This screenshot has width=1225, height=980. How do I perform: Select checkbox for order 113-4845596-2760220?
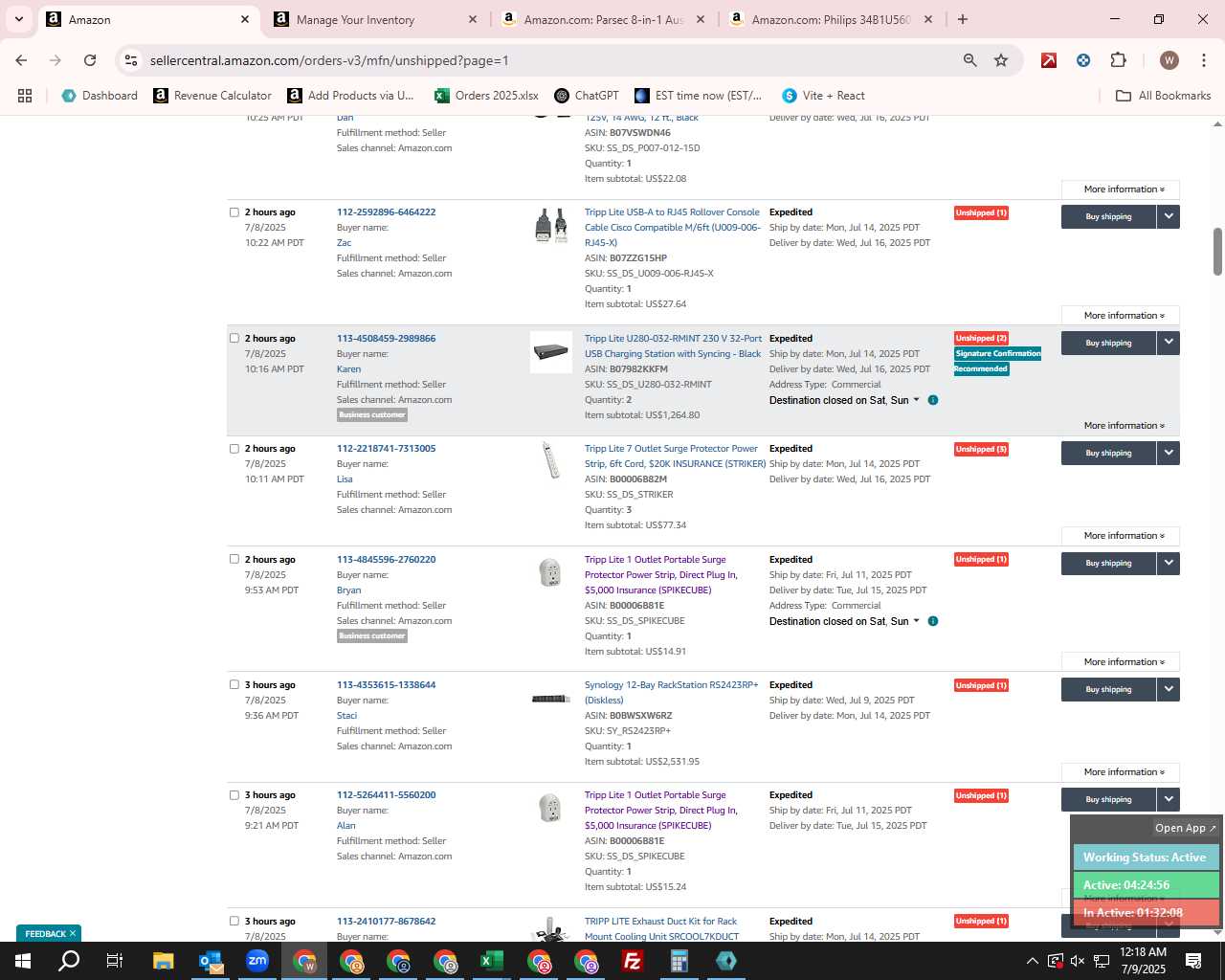234,559
